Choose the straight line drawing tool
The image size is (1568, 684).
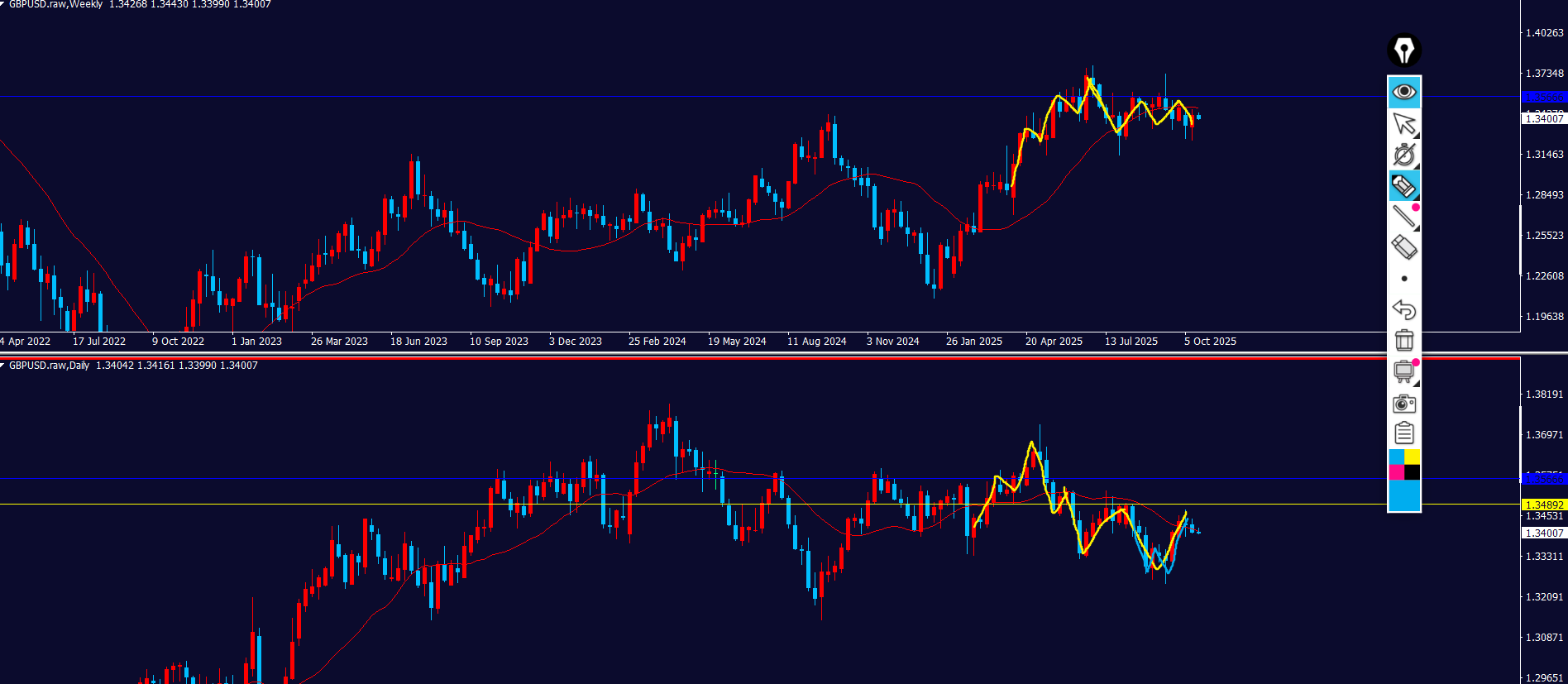1403,217
